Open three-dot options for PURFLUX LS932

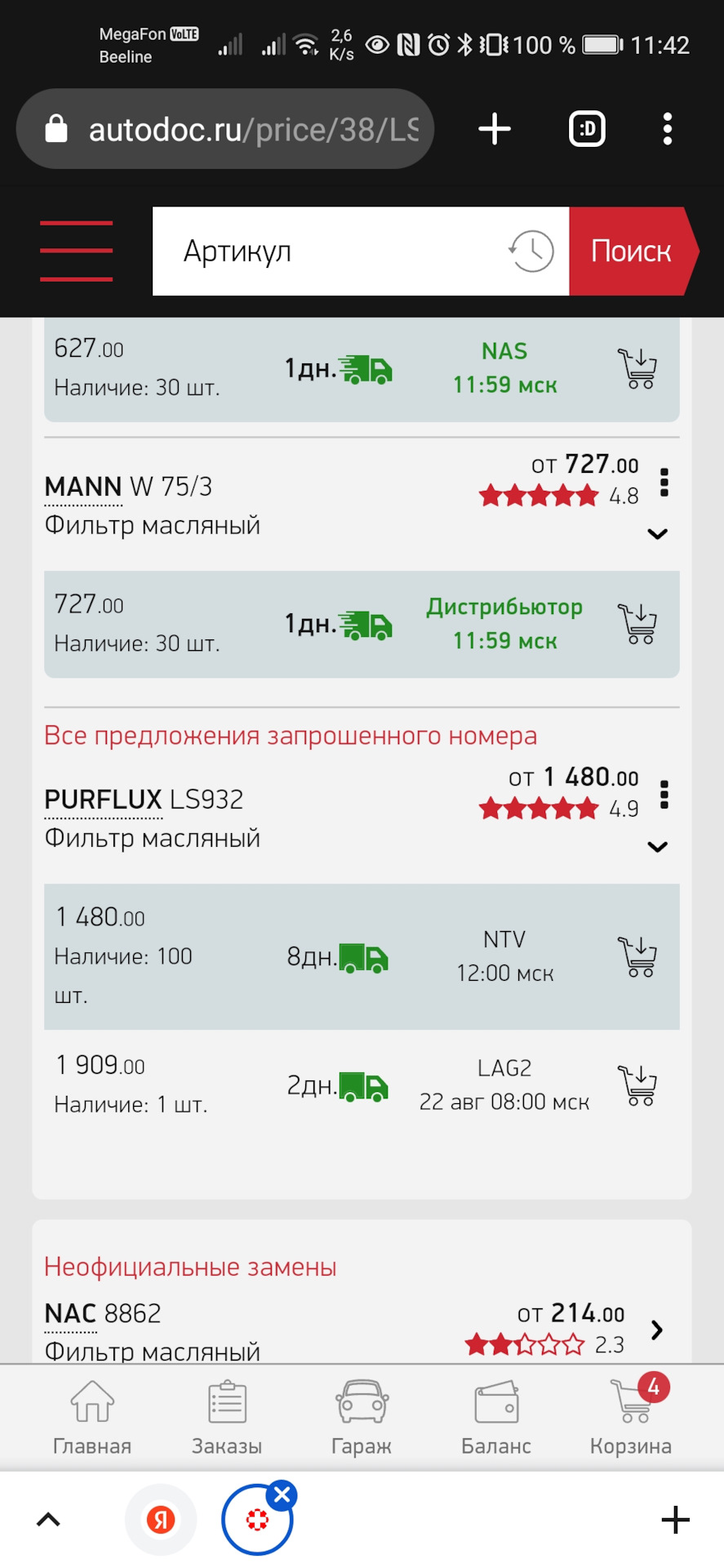(664, 795)
